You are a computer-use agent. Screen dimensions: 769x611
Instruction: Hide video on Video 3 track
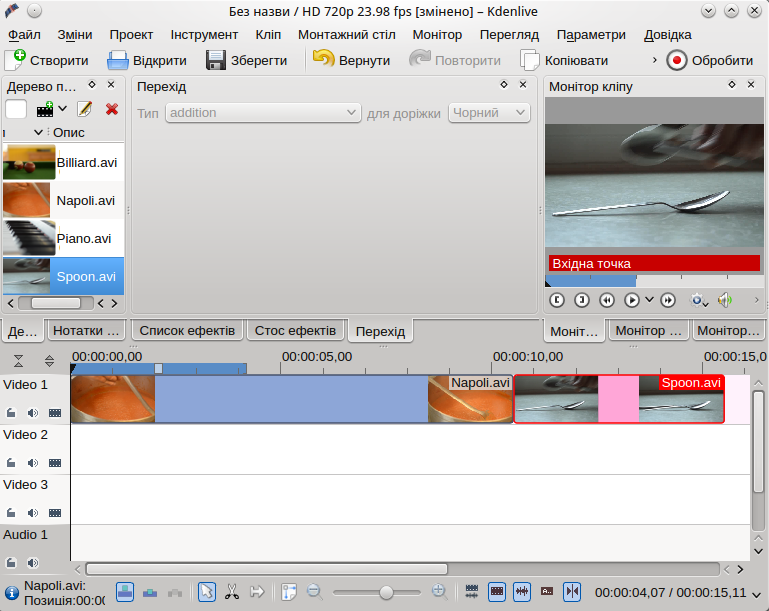(54, 512)
